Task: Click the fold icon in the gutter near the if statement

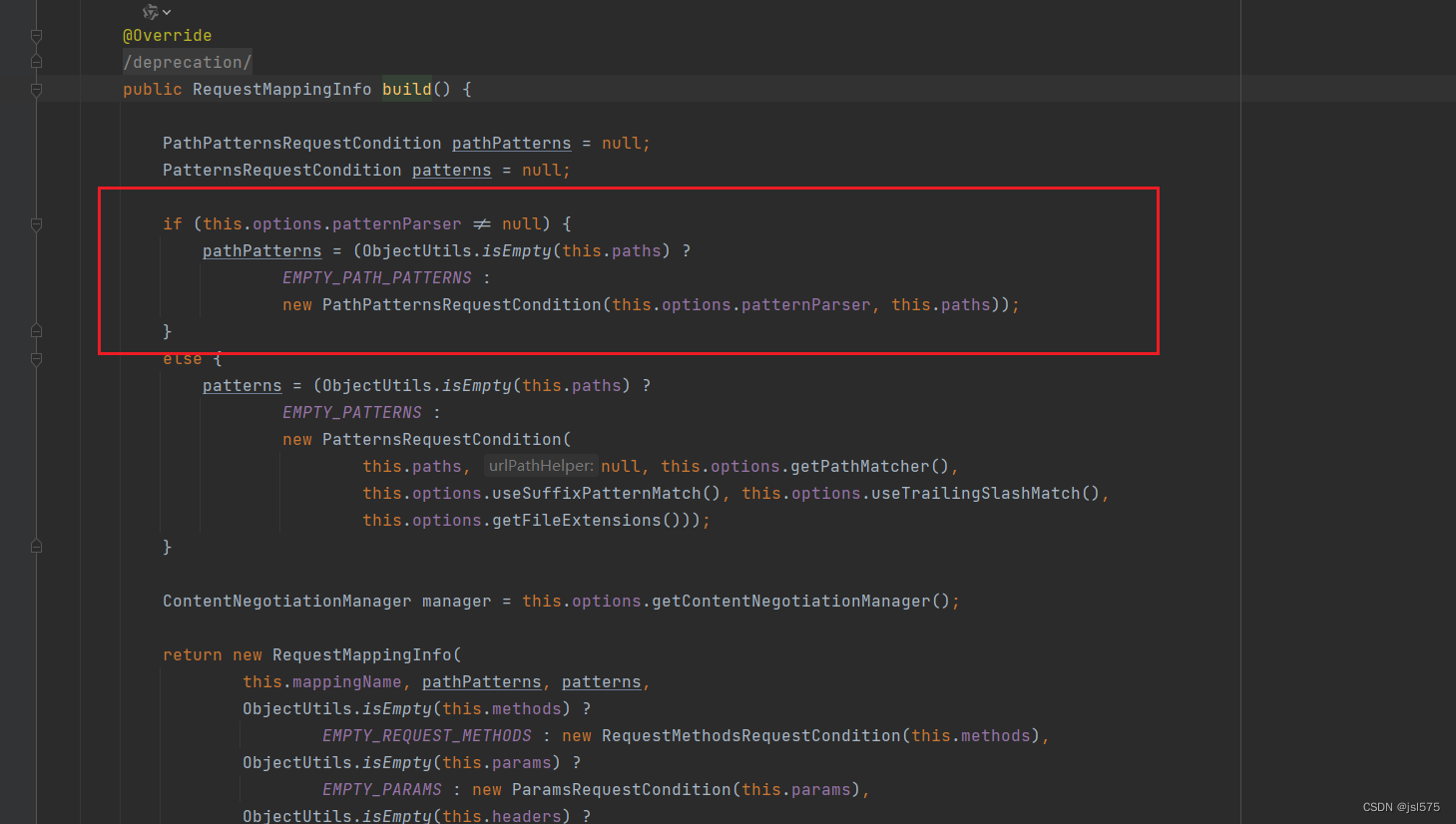Action: 36,225
